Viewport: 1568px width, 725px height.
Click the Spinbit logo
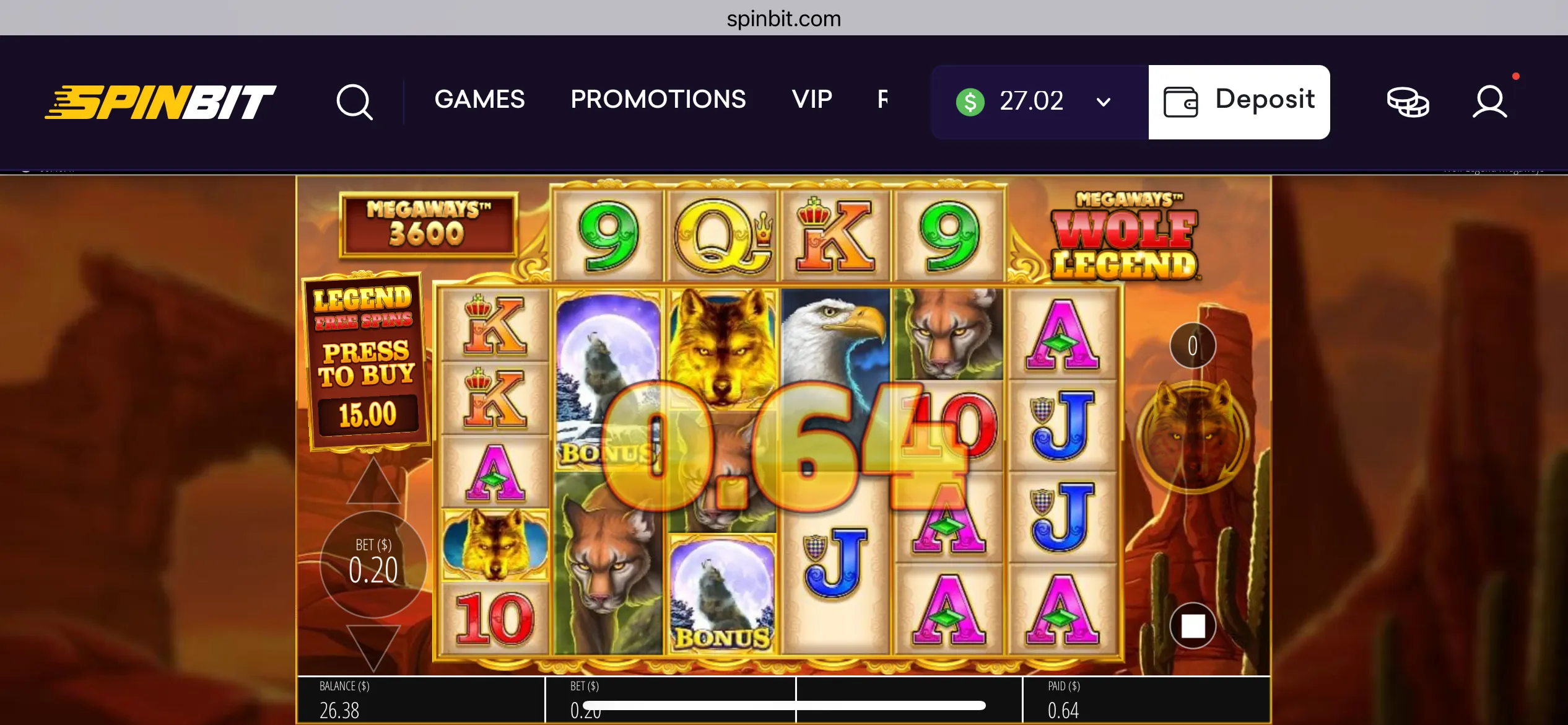click(160, 102)
